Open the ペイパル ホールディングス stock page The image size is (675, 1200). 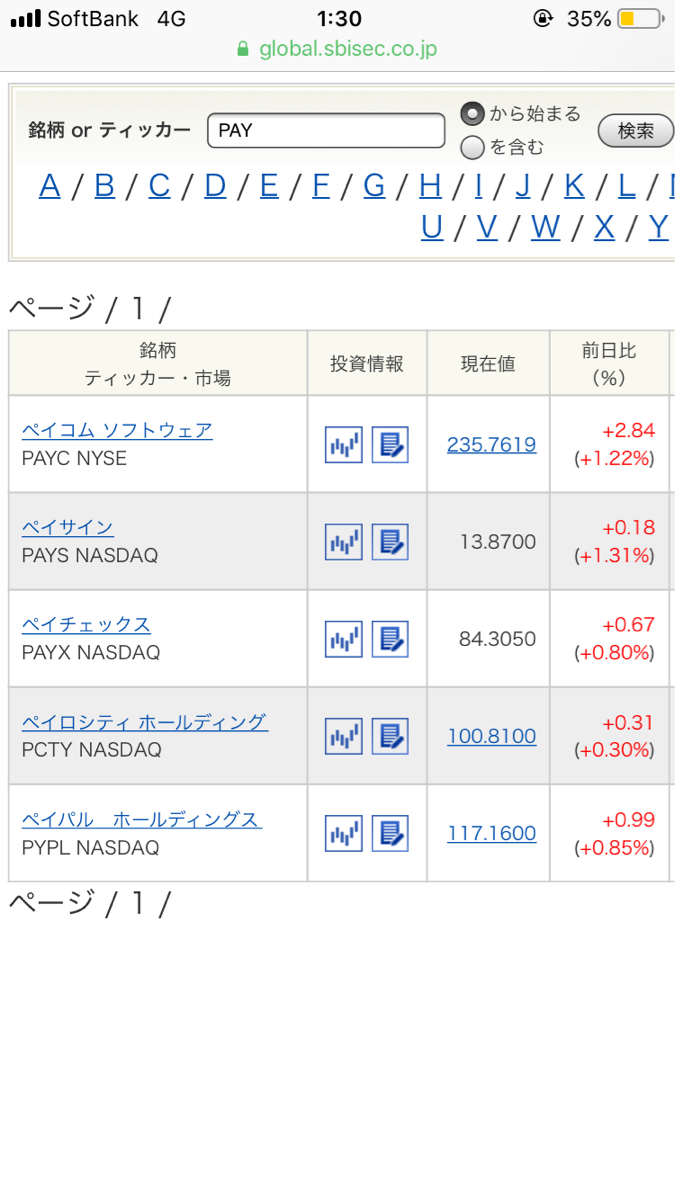click(x=140, y=820)
